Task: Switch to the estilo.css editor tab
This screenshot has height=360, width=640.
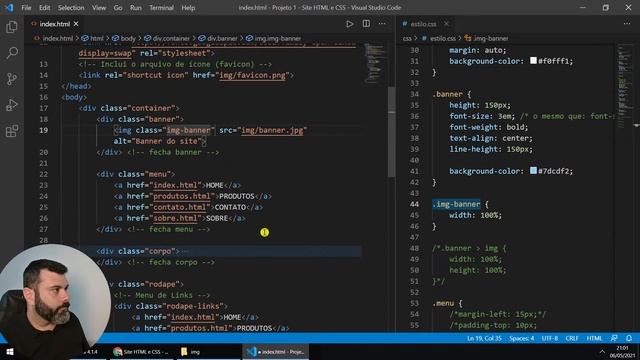Action: [x=423, y=24]
